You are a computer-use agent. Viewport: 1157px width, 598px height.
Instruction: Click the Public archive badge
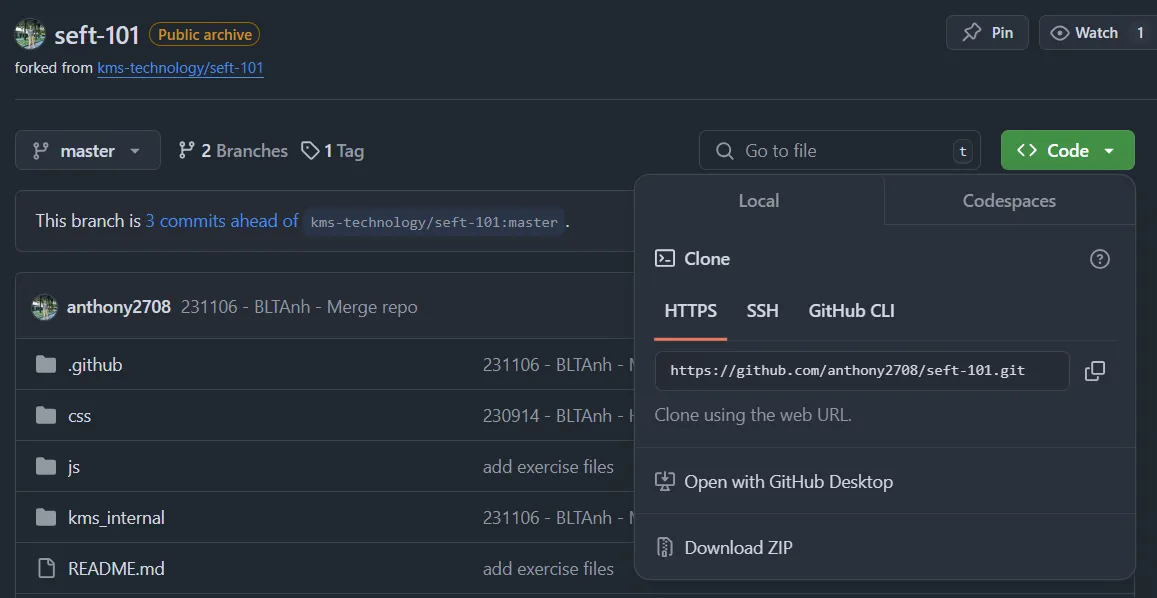click(204, 35)
